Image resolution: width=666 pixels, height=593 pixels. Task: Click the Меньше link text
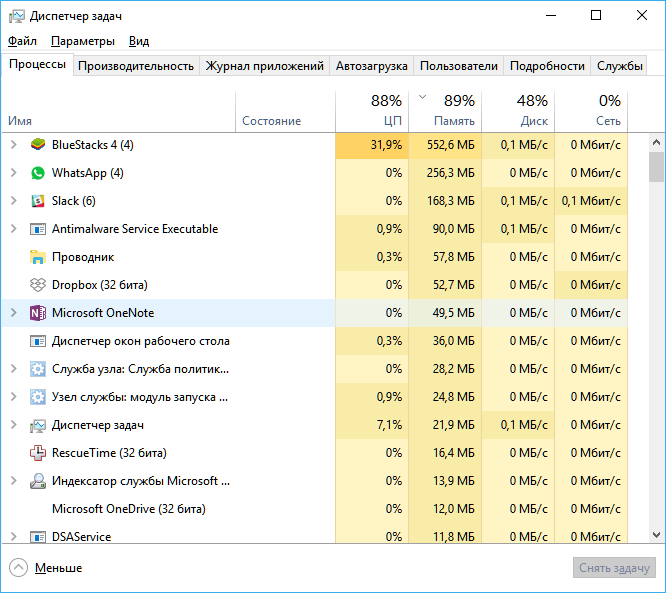pyautogui.click(x=59, y=568)
